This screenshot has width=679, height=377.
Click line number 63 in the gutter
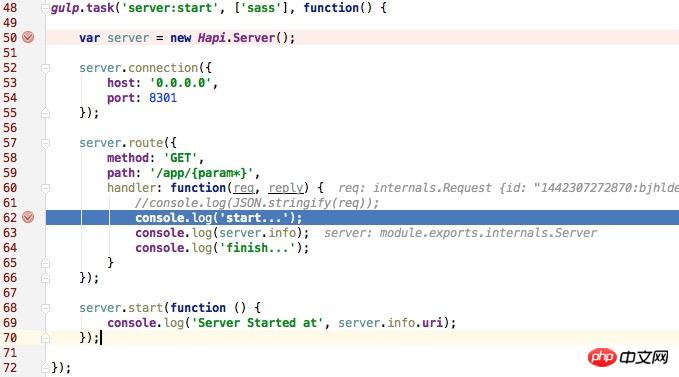point(10,233)
